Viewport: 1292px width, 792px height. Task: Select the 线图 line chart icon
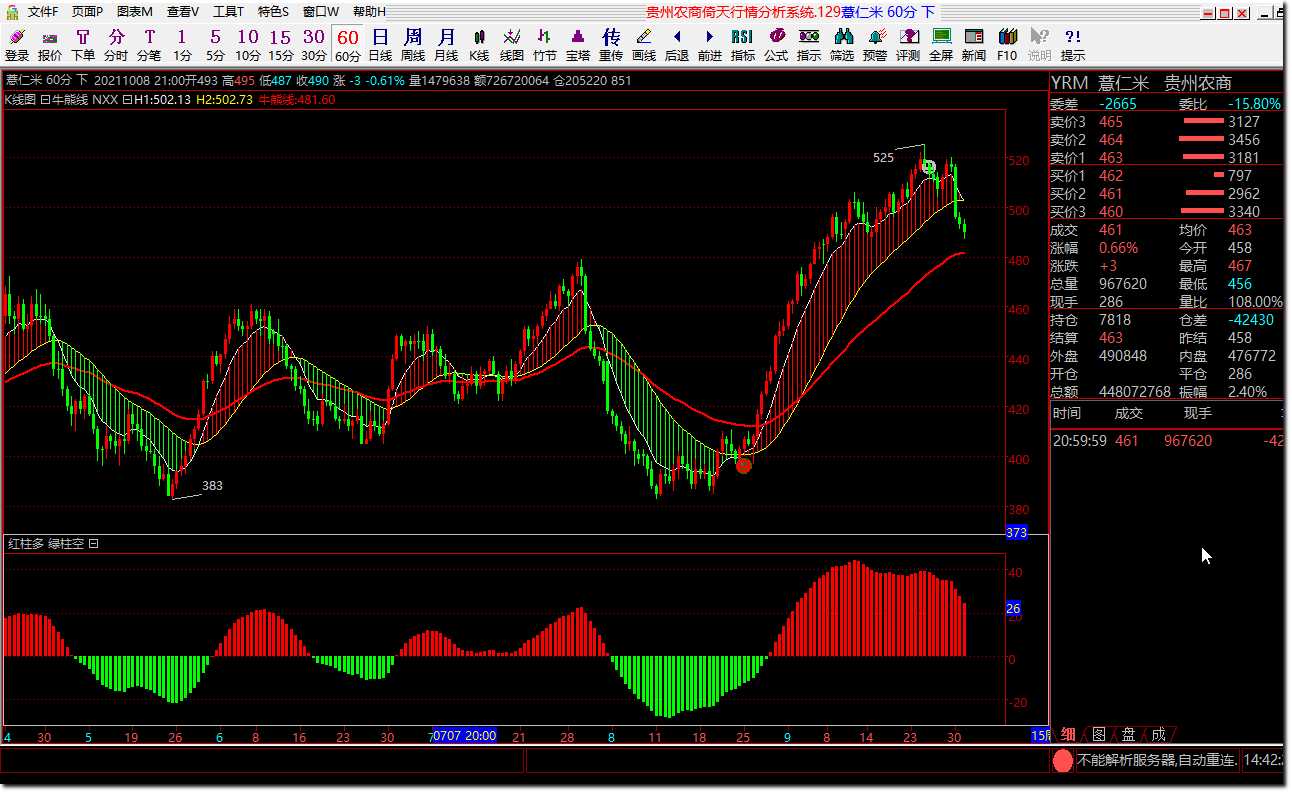512,45
